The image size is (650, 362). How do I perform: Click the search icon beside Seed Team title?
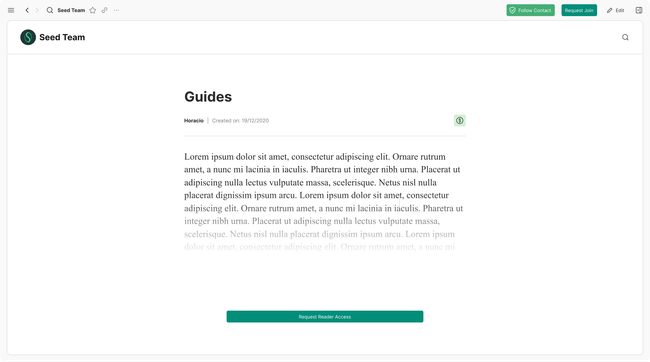(50, 10)
